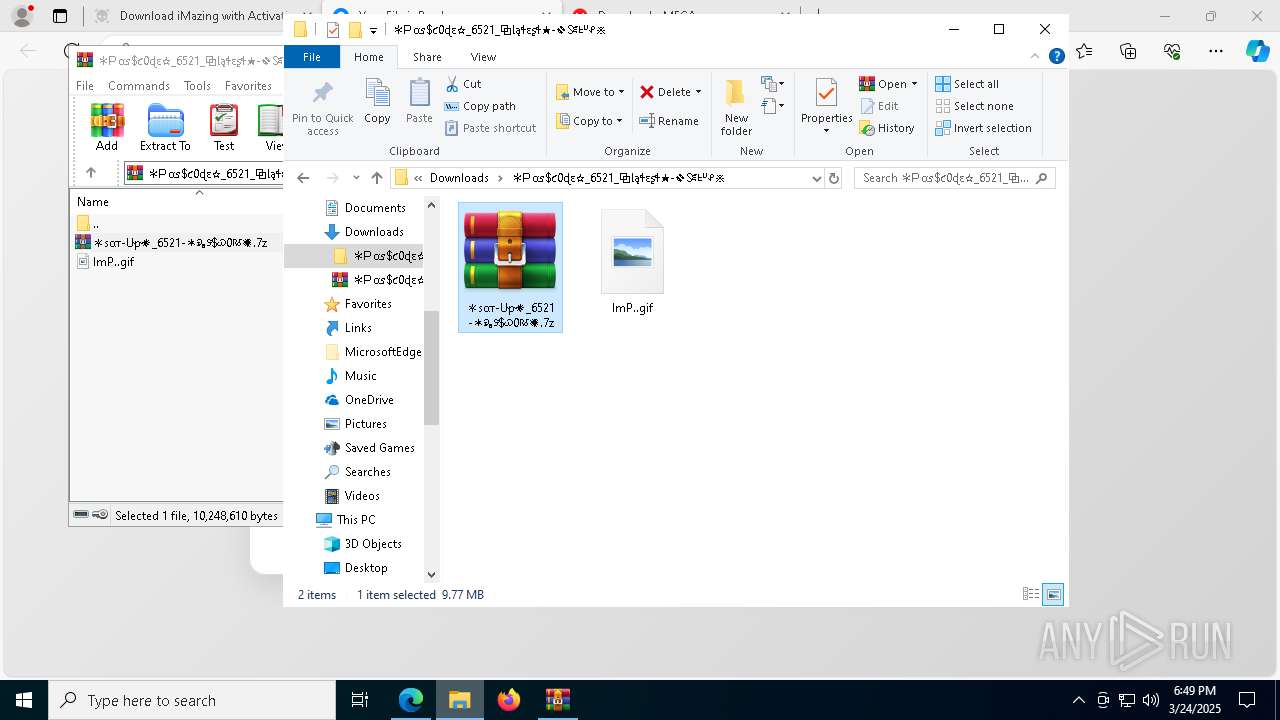Click WinRAR Test toolbar icon
1280x720 pixels.
pyautogui.click(x=224, y=127)
